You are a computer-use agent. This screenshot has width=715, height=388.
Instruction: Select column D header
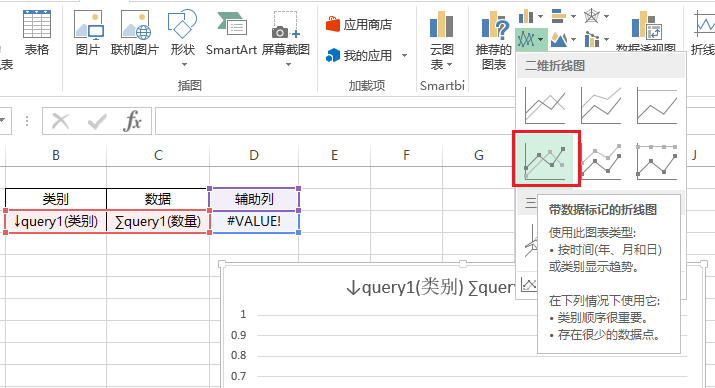(x=254, y=155)
